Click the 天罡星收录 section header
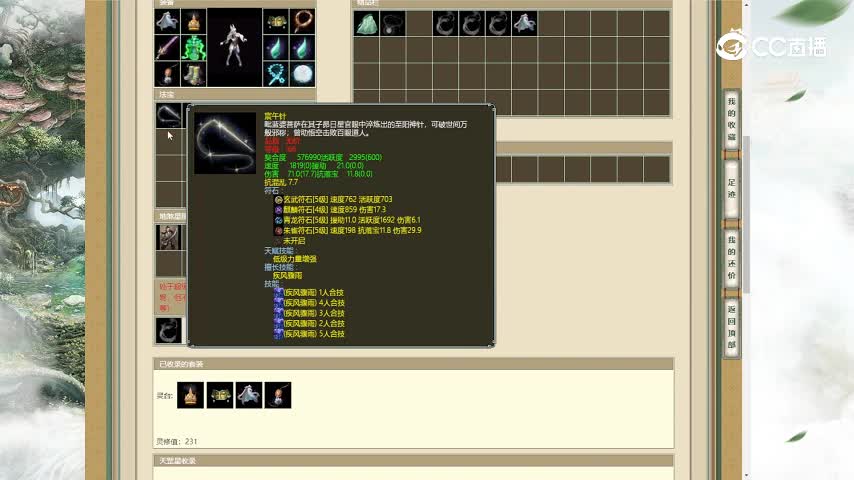This screenshot has height=480, width=854. pyautogui.click(x=414, y=461)
